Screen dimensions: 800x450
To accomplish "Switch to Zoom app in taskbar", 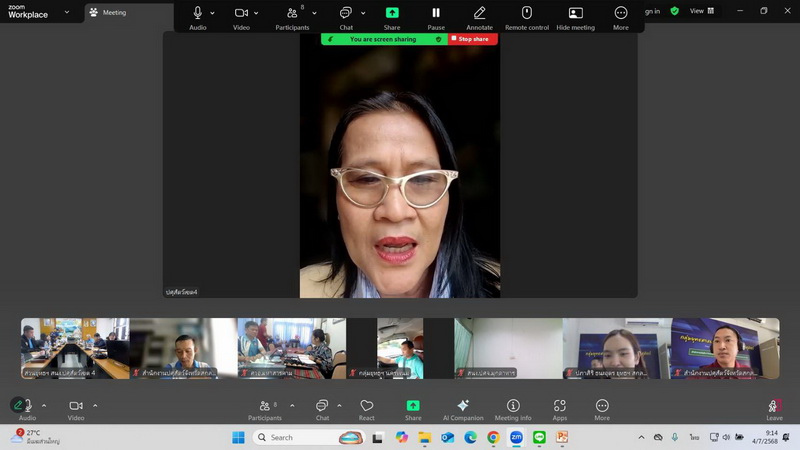I will [516, 437].
